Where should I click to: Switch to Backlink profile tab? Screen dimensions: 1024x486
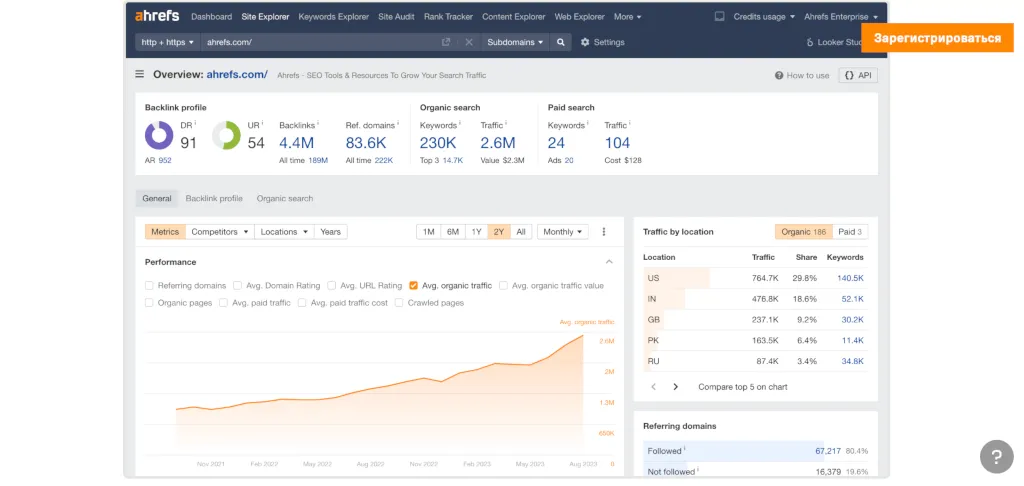pyautogui.click(x=214, y=199)
